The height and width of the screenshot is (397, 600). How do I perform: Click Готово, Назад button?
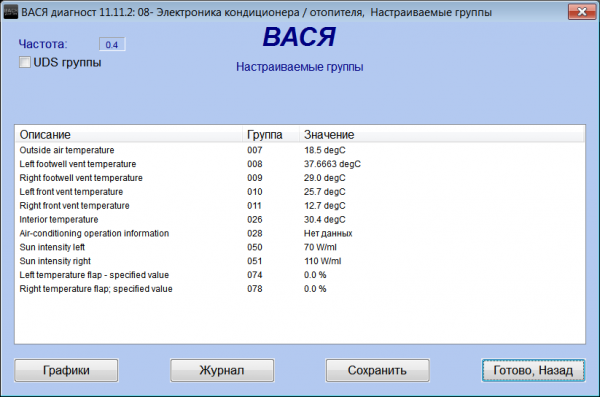533,370
